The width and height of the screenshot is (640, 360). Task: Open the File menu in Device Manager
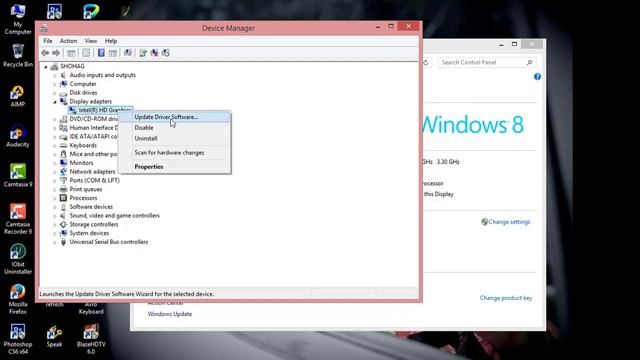(x=48, y=41)
